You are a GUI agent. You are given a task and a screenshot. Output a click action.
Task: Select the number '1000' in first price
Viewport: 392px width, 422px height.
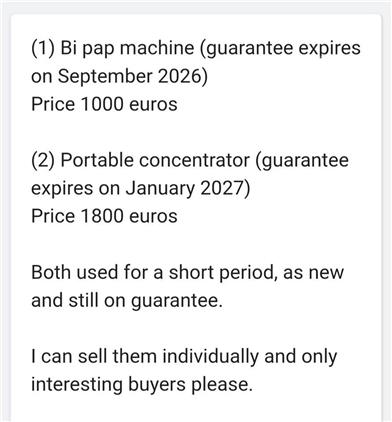click(x=102, y=104)
